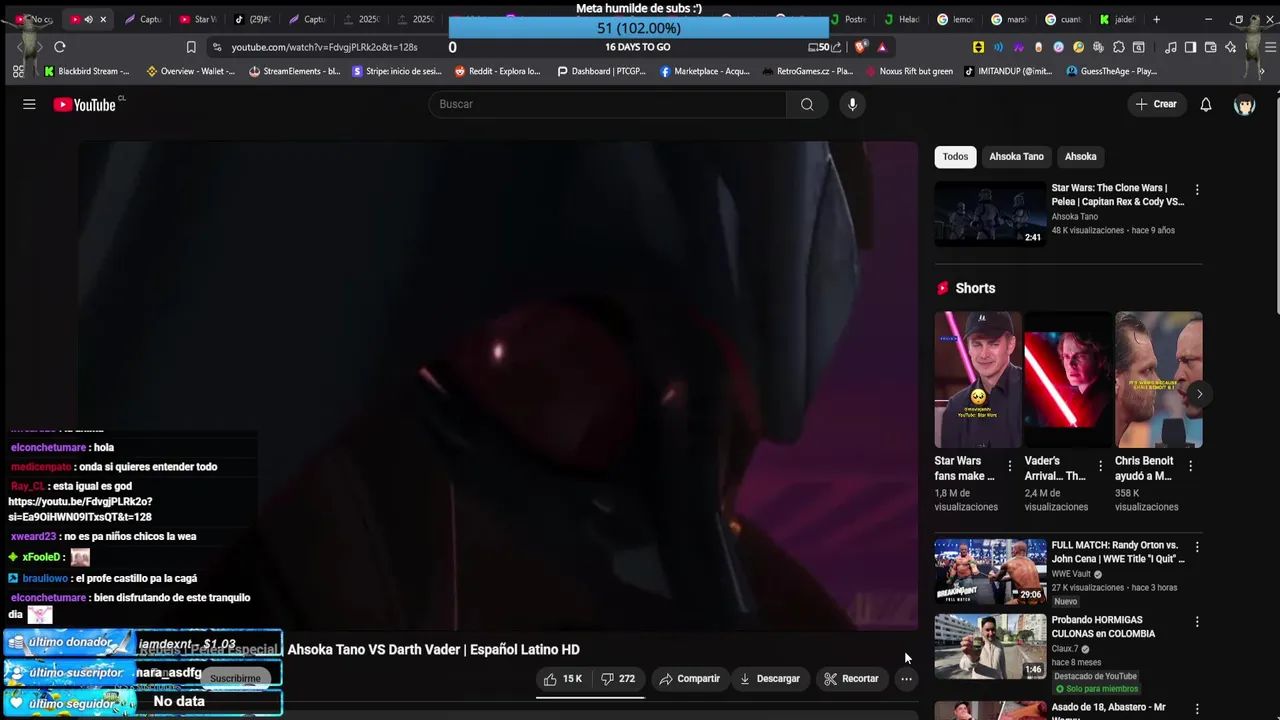Open options for Vader's Arrival Short
Screen dimensions: 1280x720
(x=1100, y=466)
